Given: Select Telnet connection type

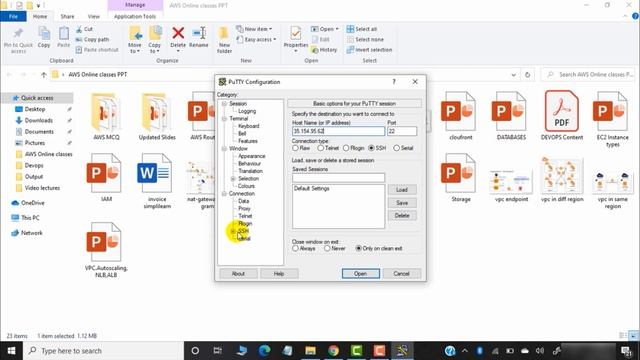Looking at the screenshot, I should tap(321, 148).
